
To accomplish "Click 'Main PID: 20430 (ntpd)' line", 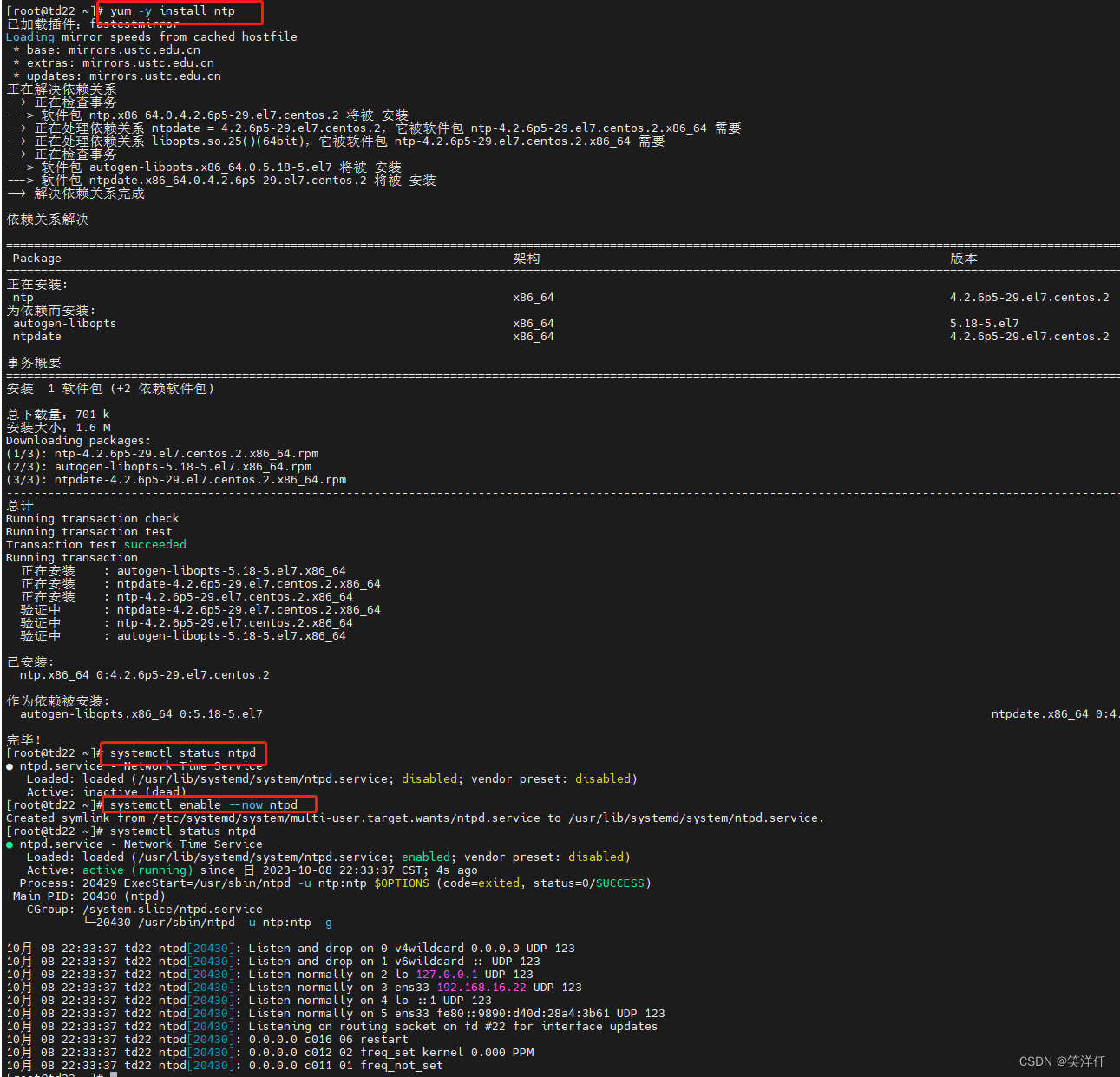I will [88, 896].
